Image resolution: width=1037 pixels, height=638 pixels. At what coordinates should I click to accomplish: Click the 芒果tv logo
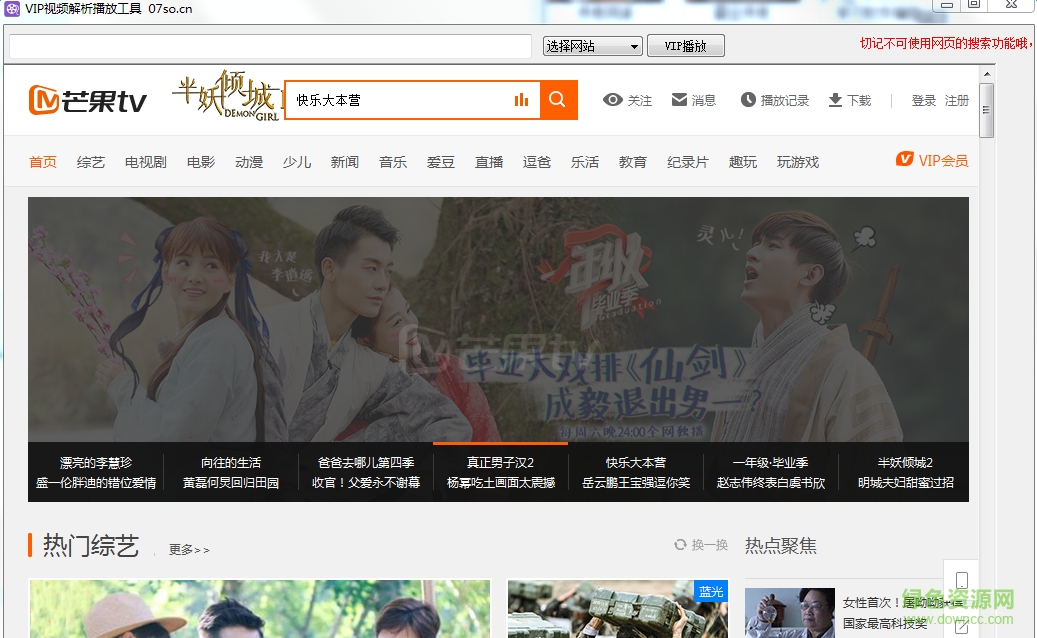pos(89,101)
